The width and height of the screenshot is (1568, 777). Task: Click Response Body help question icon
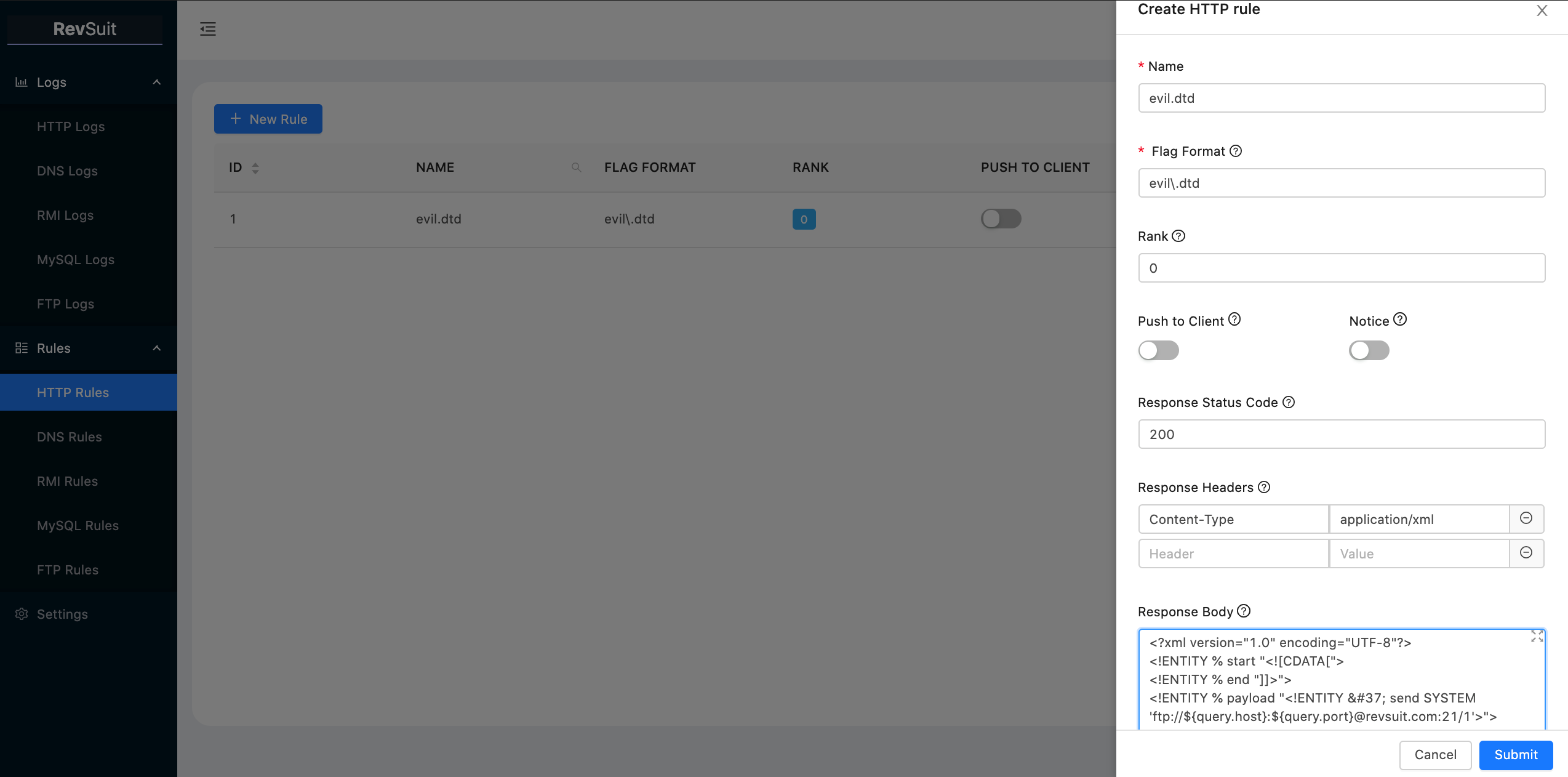[1244, 611]
